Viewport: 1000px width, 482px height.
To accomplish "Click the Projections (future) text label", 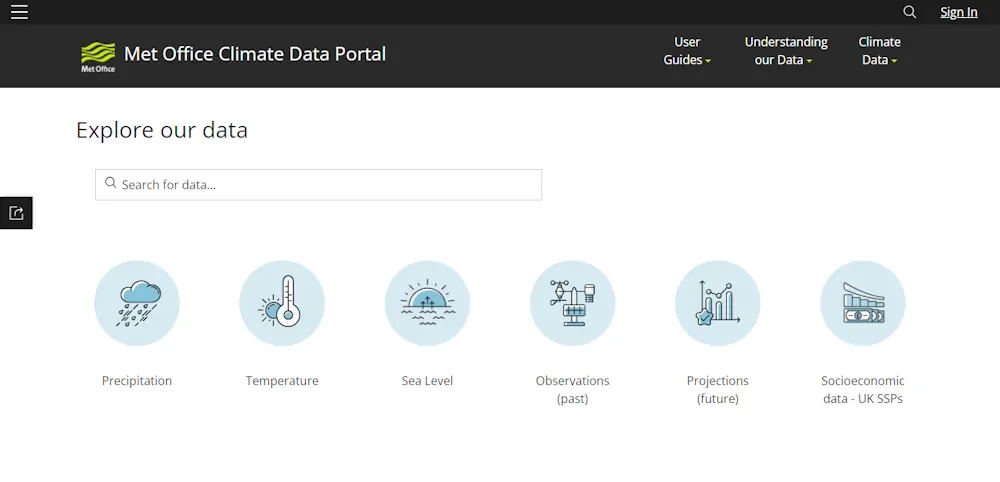I will click(717, 390).
